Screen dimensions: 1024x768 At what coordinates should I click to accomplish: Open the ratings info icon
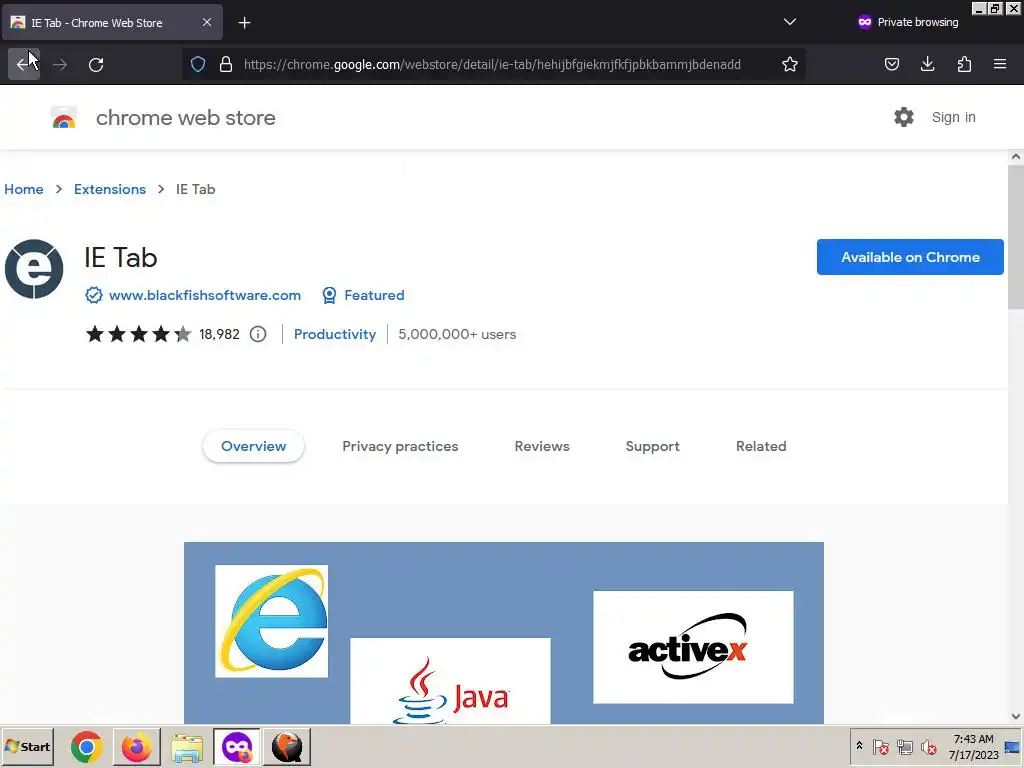tap(258, 334)
